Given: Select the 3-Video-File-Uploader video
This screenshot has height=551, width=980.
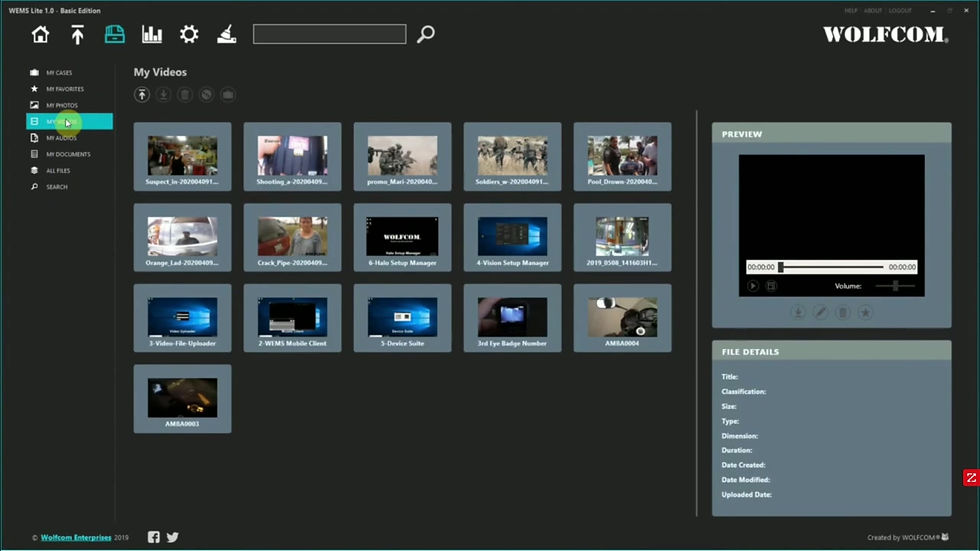Looking at the screenshot, I should click(x=182, y=318).
